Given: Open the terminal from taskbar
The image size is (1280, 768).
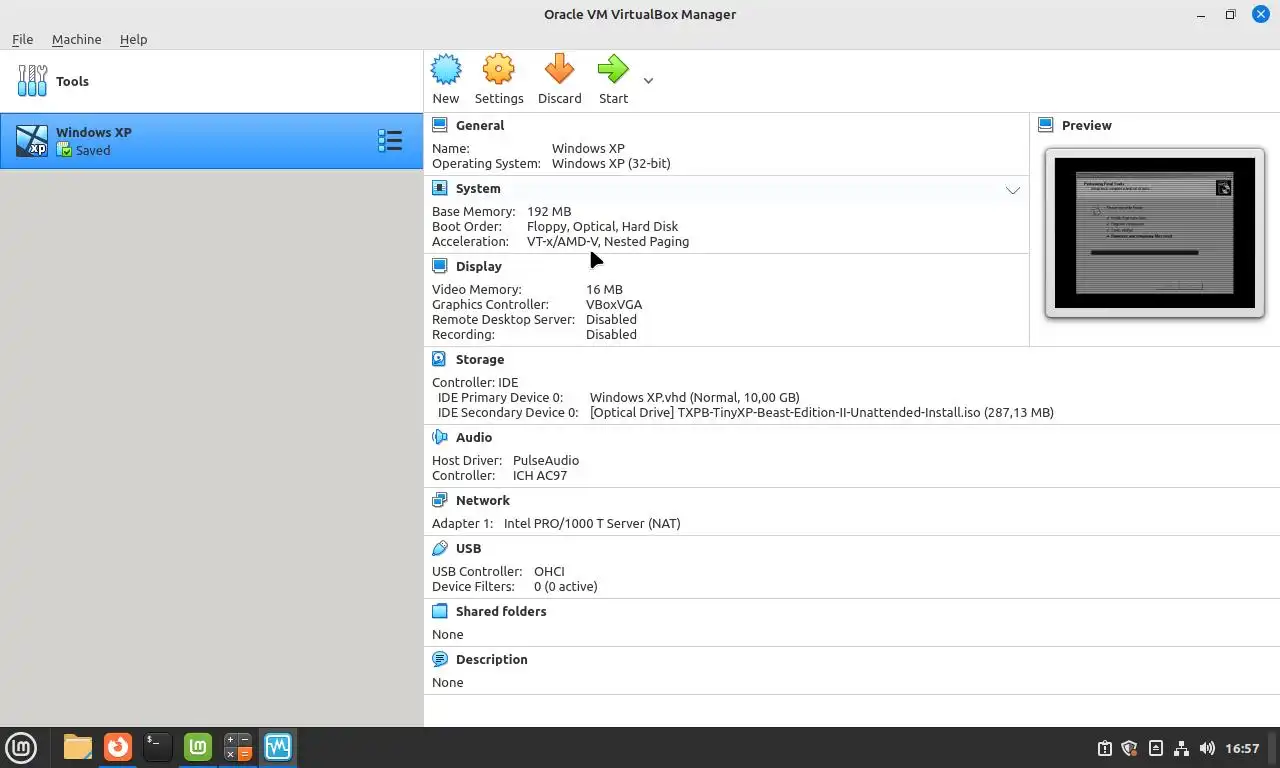Looking at the screenshot, I should point(157,747).
